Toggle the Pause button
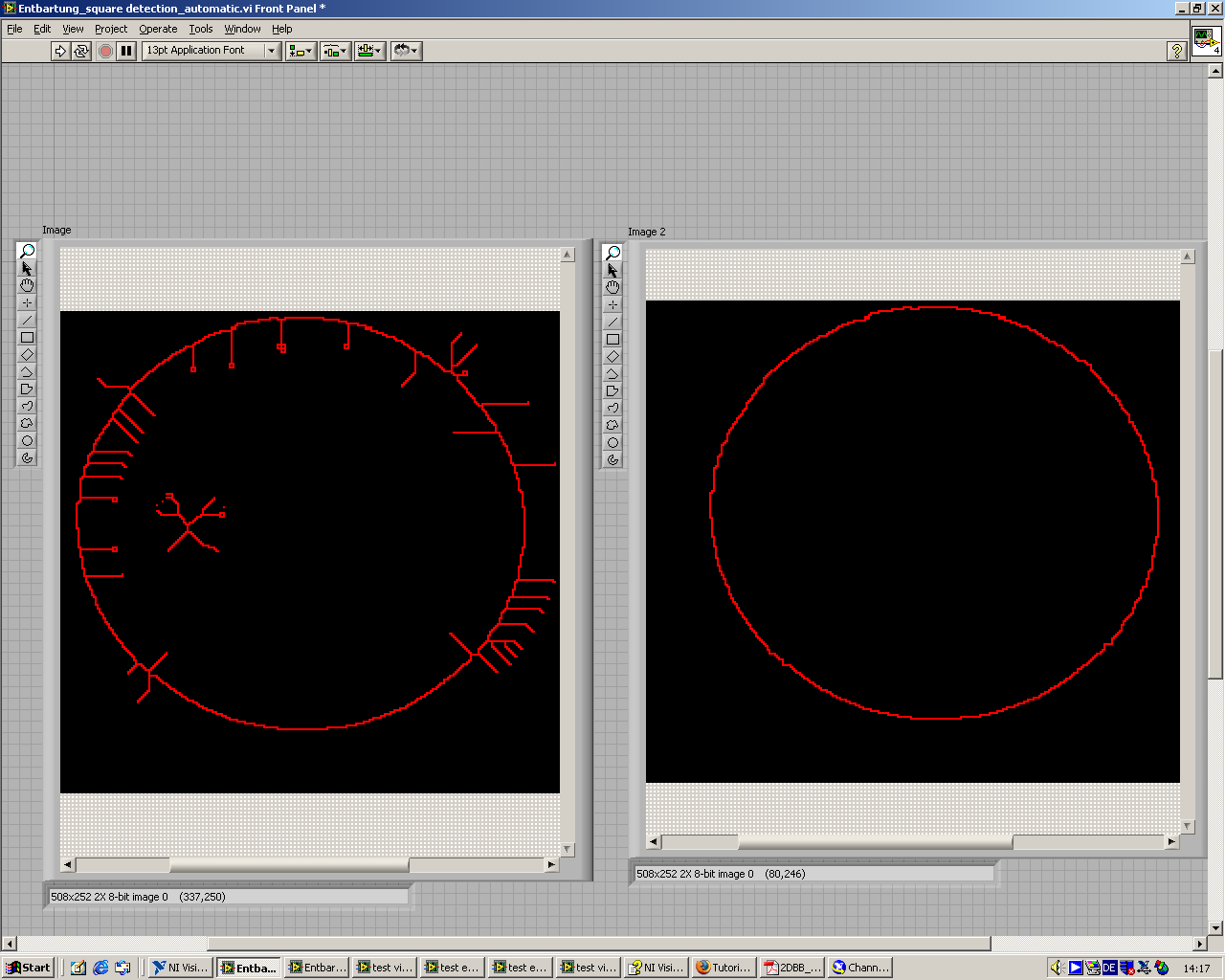1225x980 pixels. click(126, 51)
